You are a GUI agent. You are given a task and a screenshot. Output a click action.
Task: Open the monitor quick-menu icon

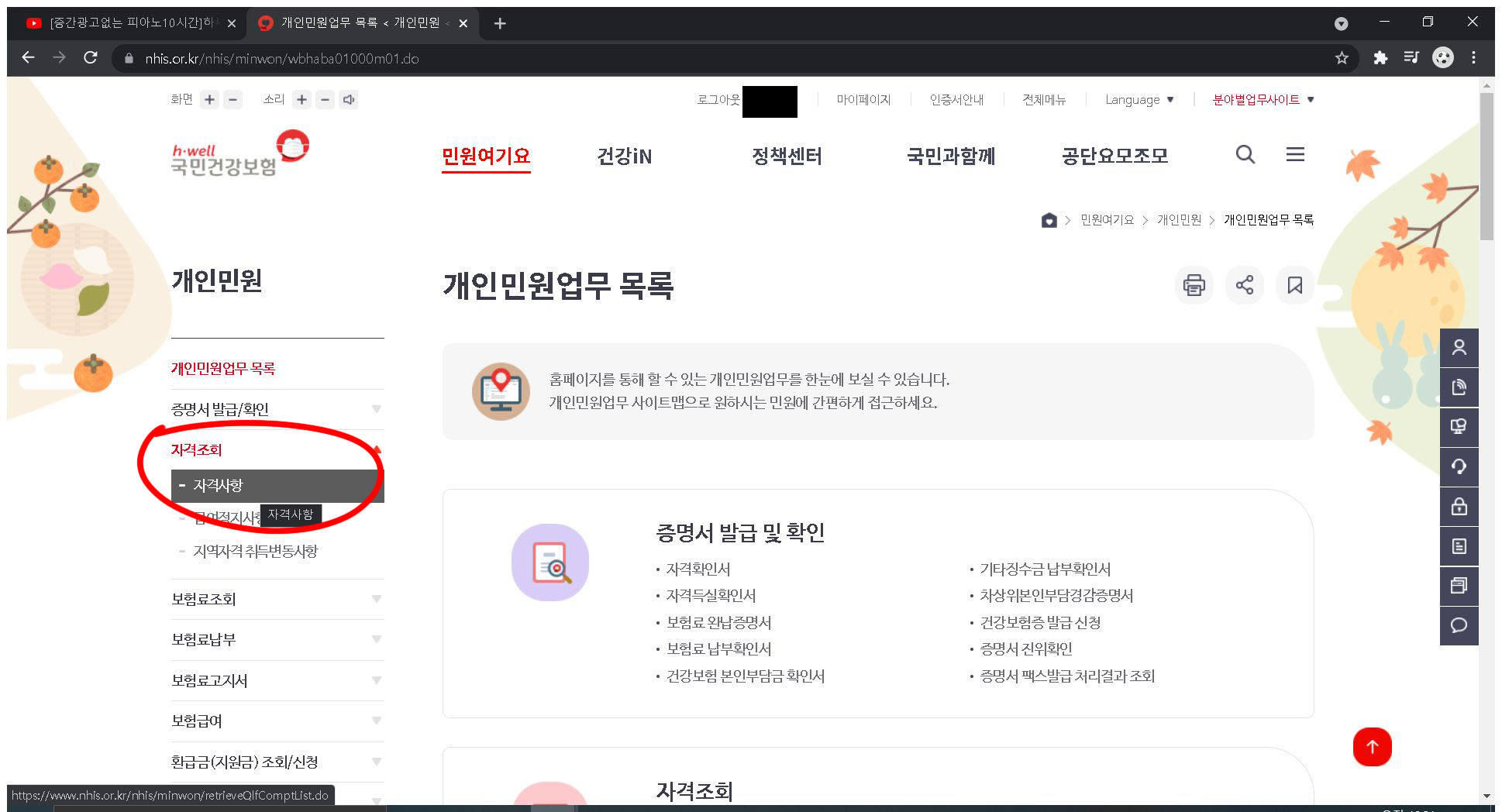(x=1459, y=427)
